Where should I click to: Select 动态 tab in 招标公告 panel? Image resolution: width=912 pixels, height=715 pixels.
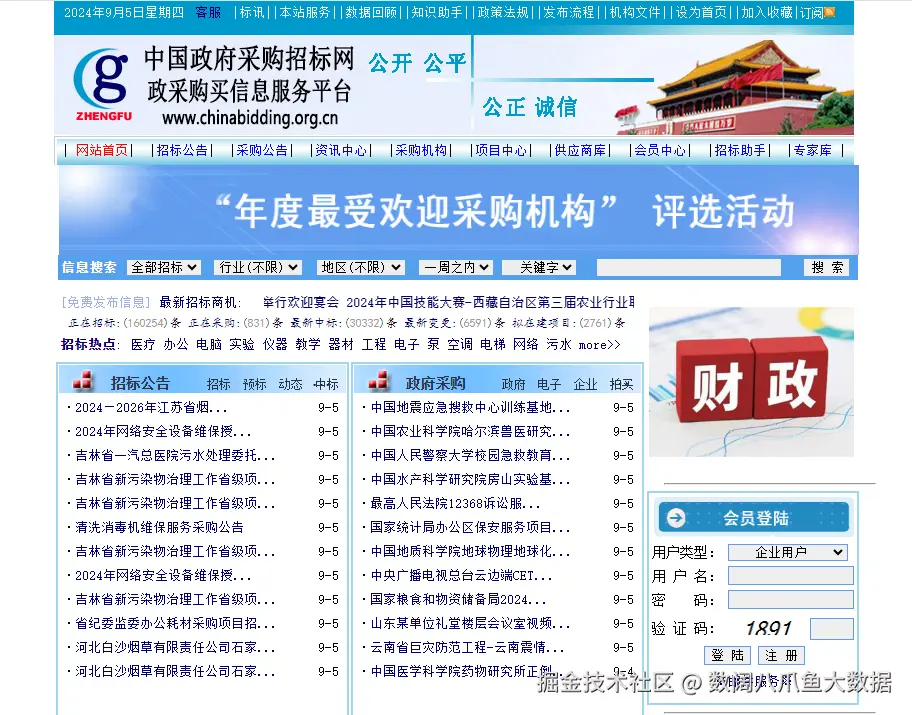[x=290, y=384]
